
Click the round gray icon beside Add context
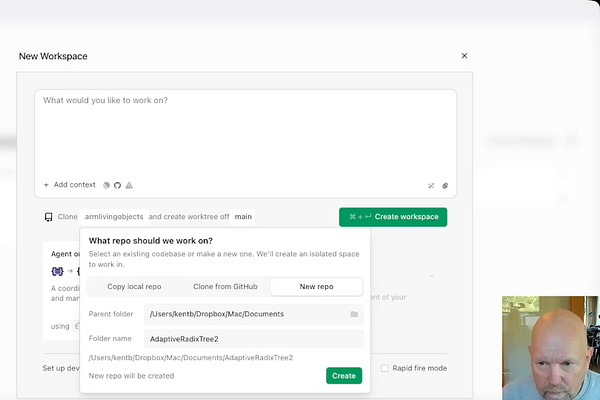click(x=106, y=185)
